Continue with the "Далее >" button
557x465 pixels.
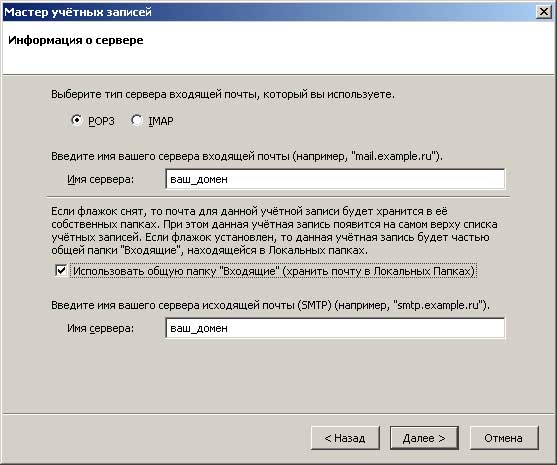[424, 438]
